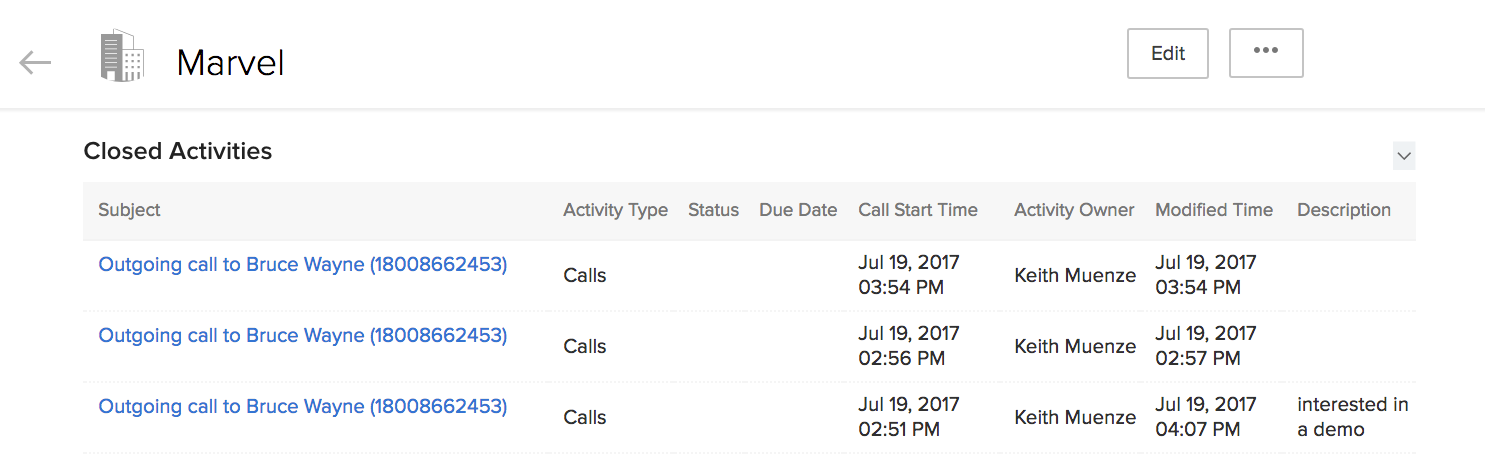Click the Call Start Time column header
1485x455 pixels.
tap(918, 210)
